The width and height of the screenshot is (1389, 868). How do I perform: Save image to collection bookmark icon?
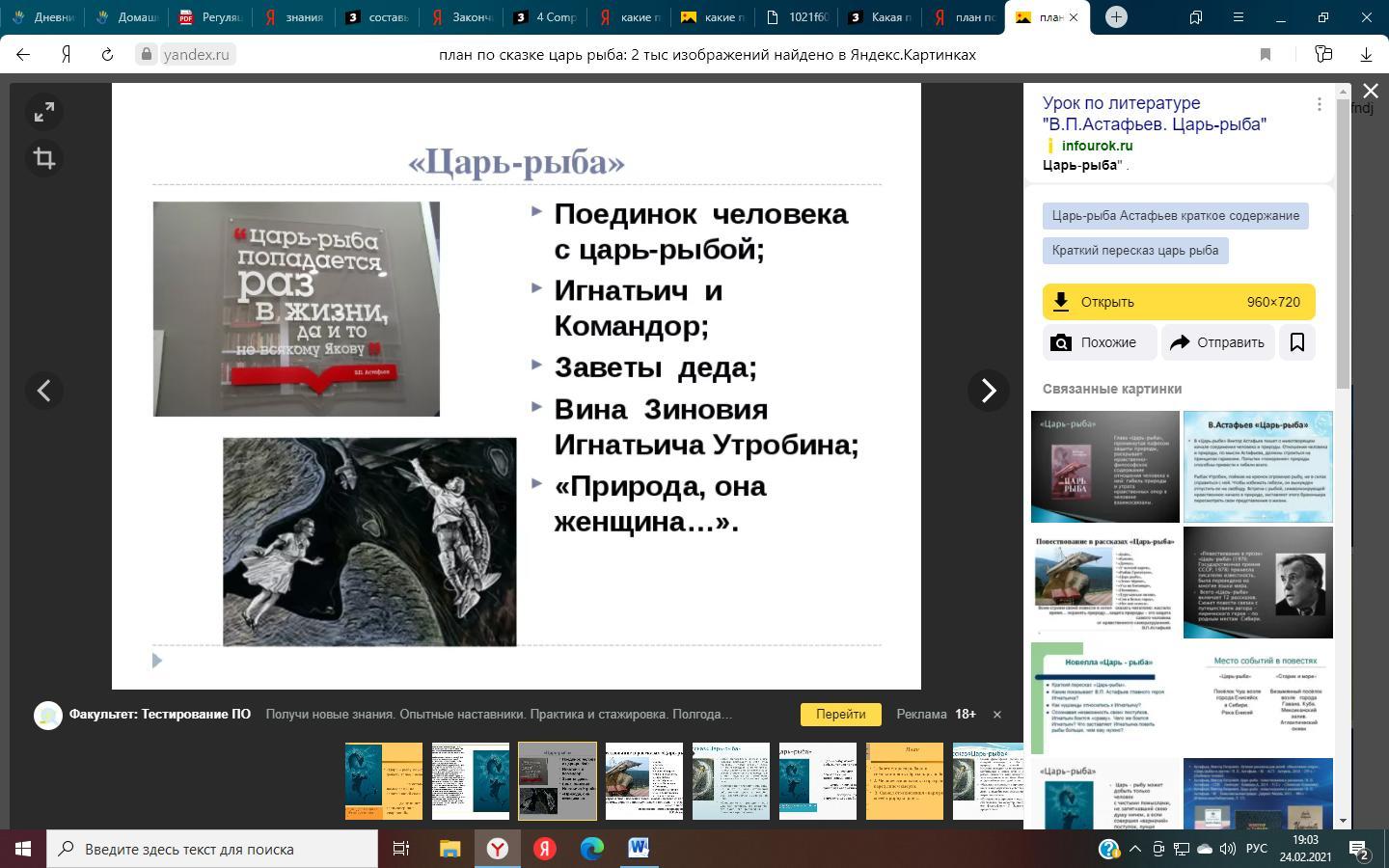pos(1297,342)
